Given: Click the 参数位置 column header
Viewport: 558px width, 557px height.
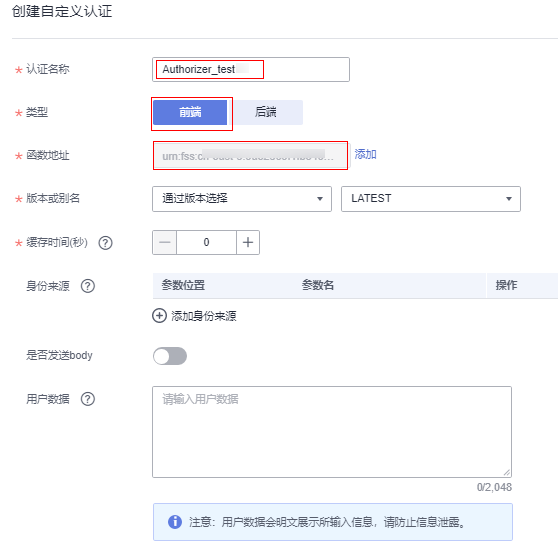Looking at the screenshot, I should tap(183, 285).
